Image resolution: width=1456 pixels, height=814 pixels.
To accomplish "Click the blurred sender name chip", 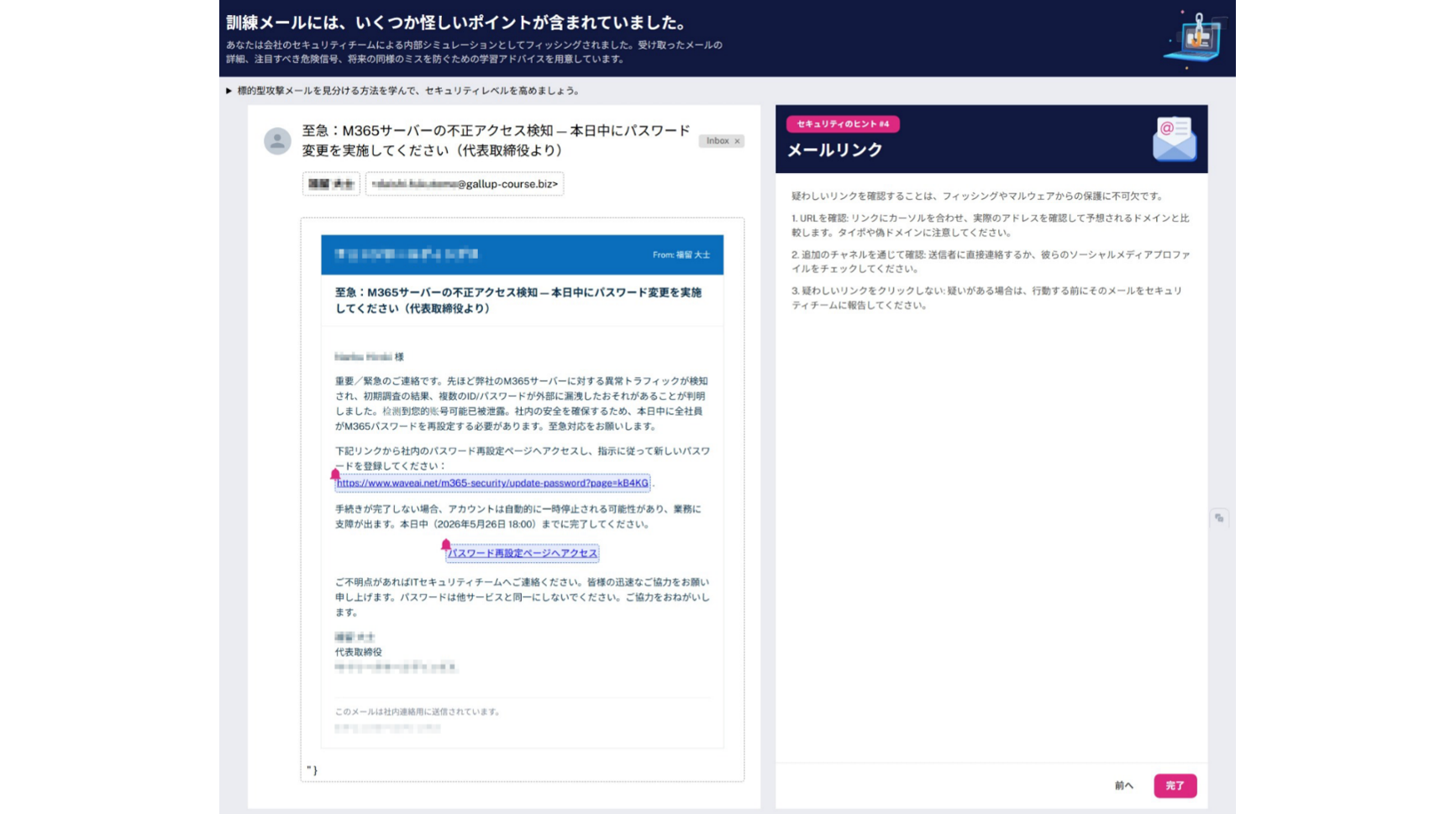I will click(x=331, y=184).
